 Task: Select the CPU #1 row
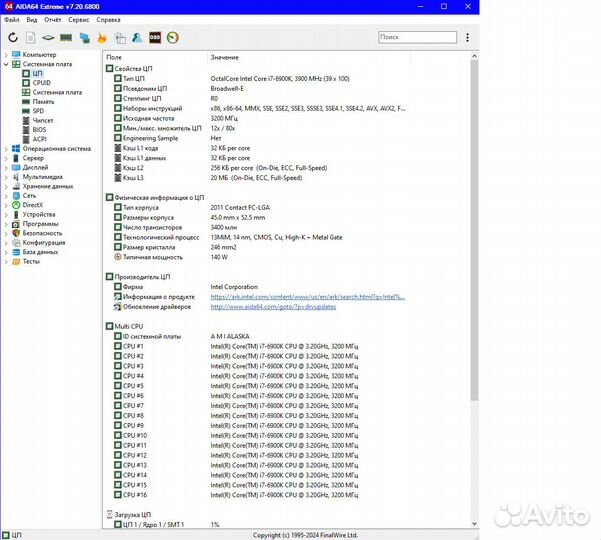click(256, 346)
